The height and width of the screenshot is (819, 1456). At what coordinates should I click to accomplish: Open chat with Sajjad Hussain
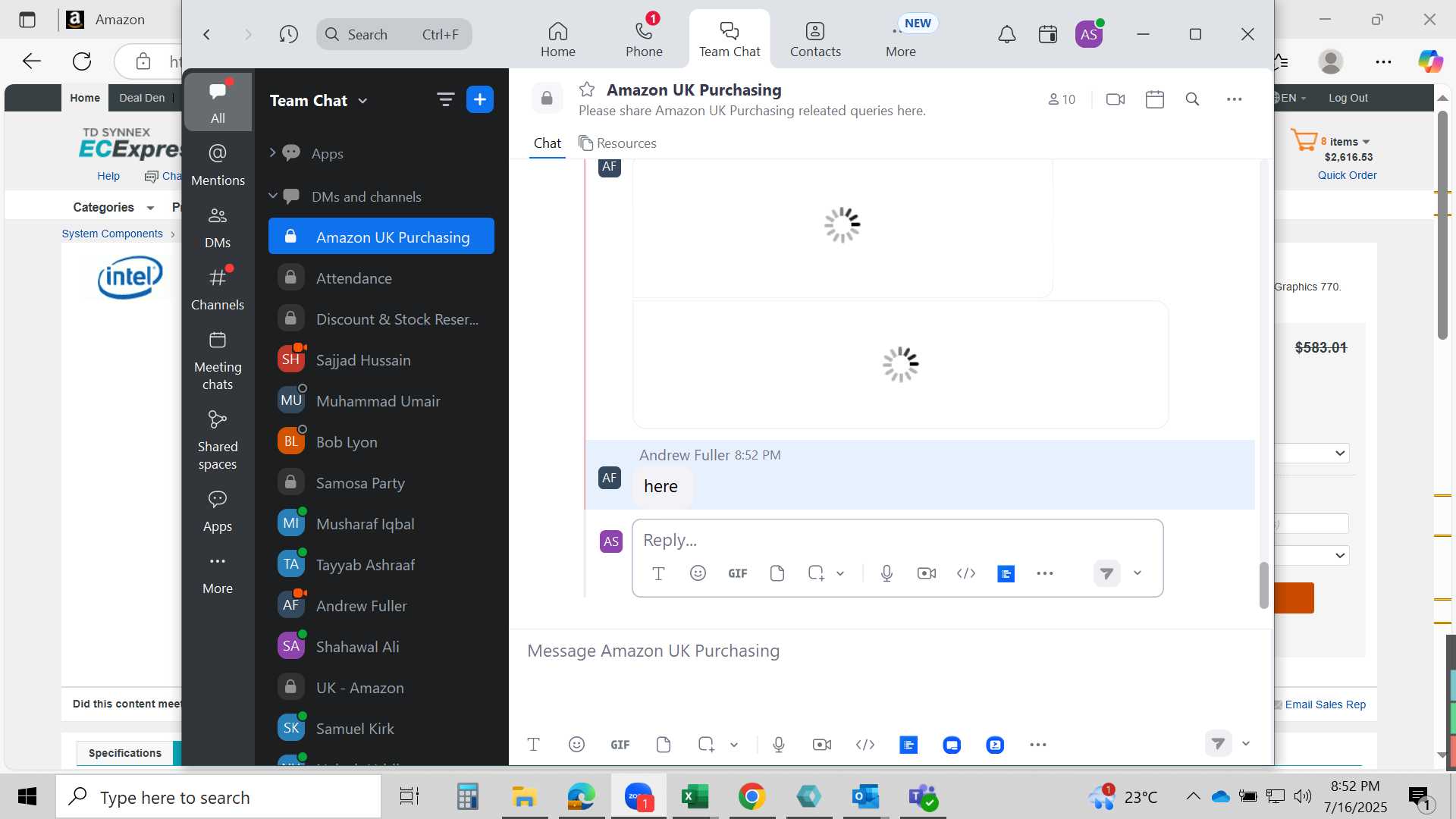pos(381,360)
